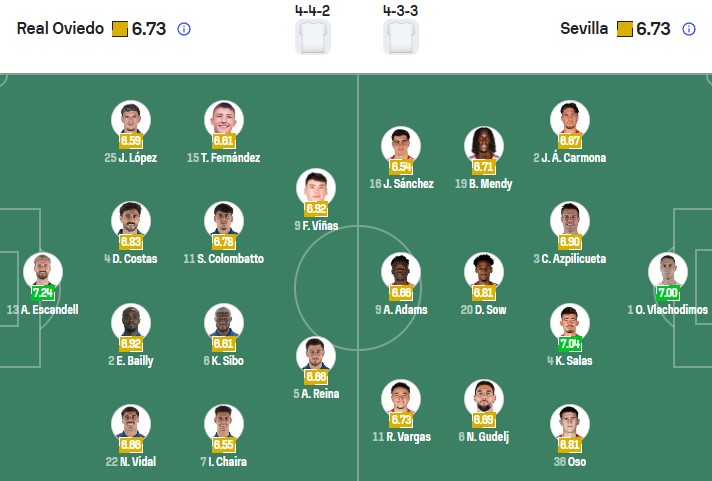Open E. Bailly player avatar
Image resolution: width=712 pixels, height=481 pixels.
coord(130,323)
